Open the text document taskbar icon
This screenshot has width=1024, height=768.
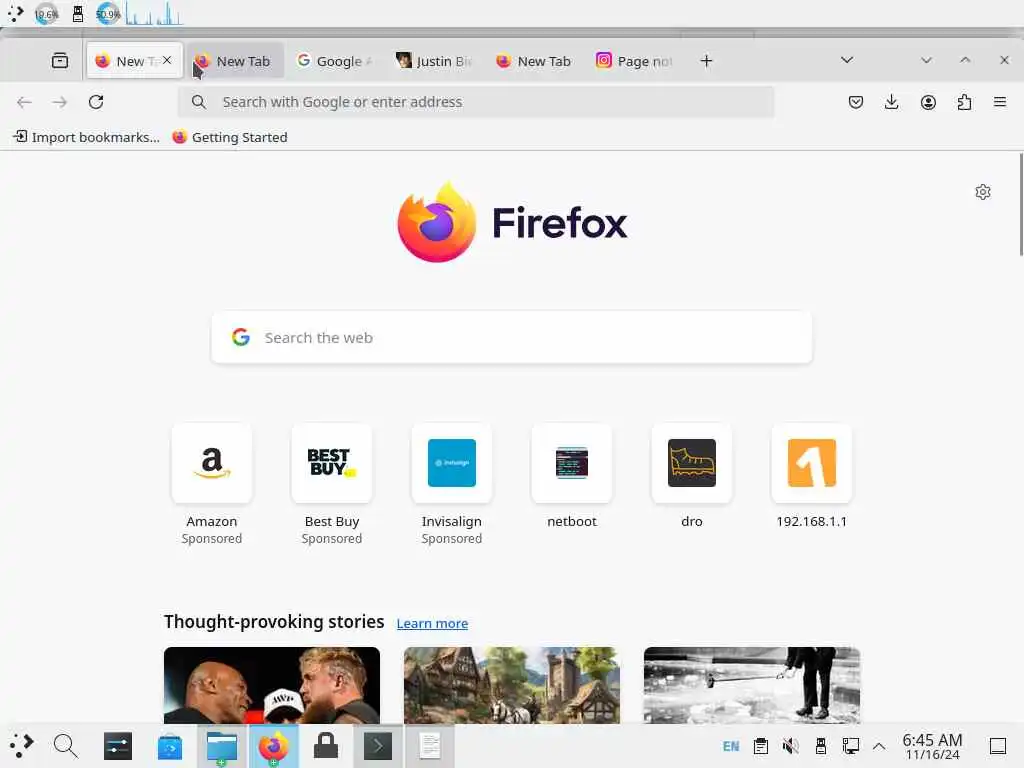[x=430, y=746]
